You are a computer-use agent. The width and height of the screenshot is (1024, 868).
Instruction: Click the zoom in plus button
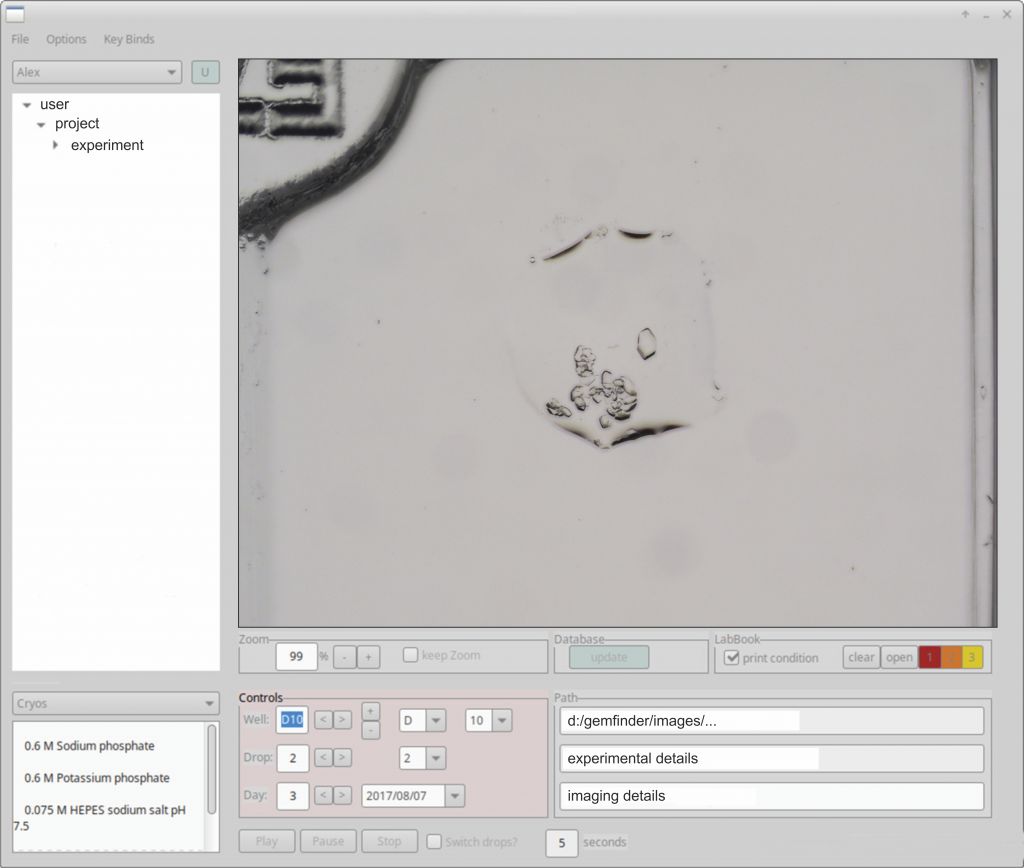368,657
